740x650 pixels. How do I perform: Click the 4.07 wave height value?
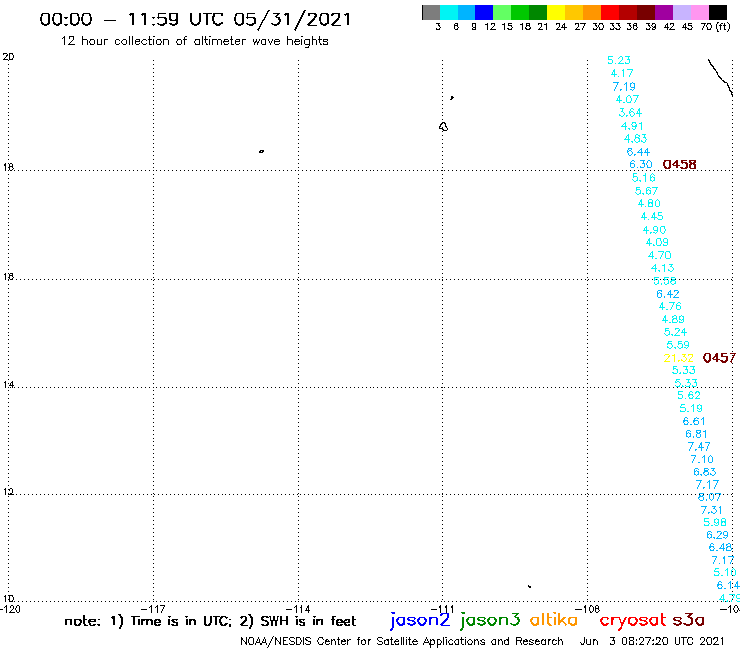click(627, 99)
